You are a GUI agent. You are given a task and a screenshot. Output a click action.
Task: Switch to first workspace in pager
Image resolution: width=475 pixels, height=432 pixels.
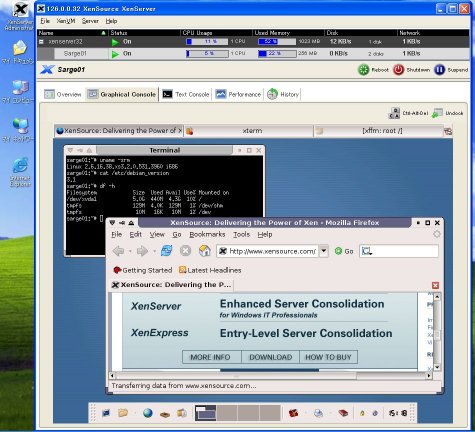click(x=205, y=413)
